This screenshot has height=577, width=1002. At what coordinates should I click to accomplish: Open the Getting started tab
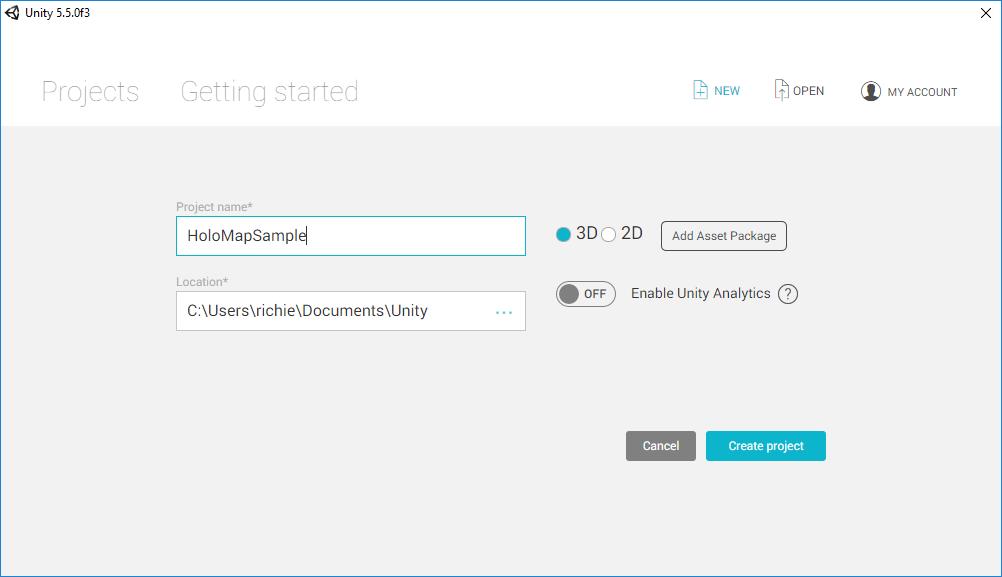(269, 92)
